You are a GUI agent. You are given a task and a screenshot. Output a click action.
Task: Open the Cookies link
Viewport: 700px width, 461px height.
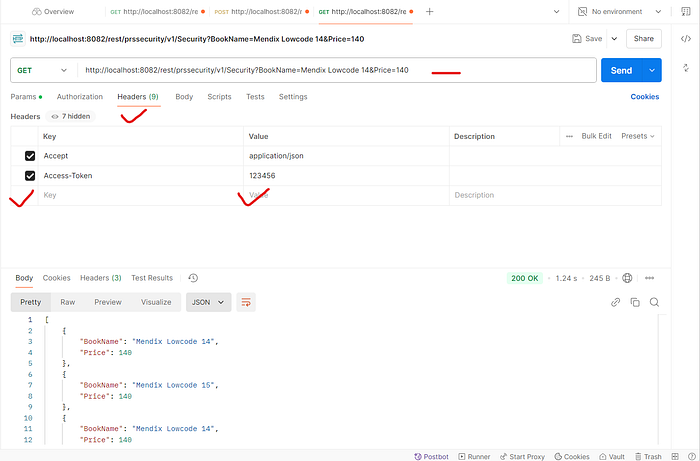644,97
